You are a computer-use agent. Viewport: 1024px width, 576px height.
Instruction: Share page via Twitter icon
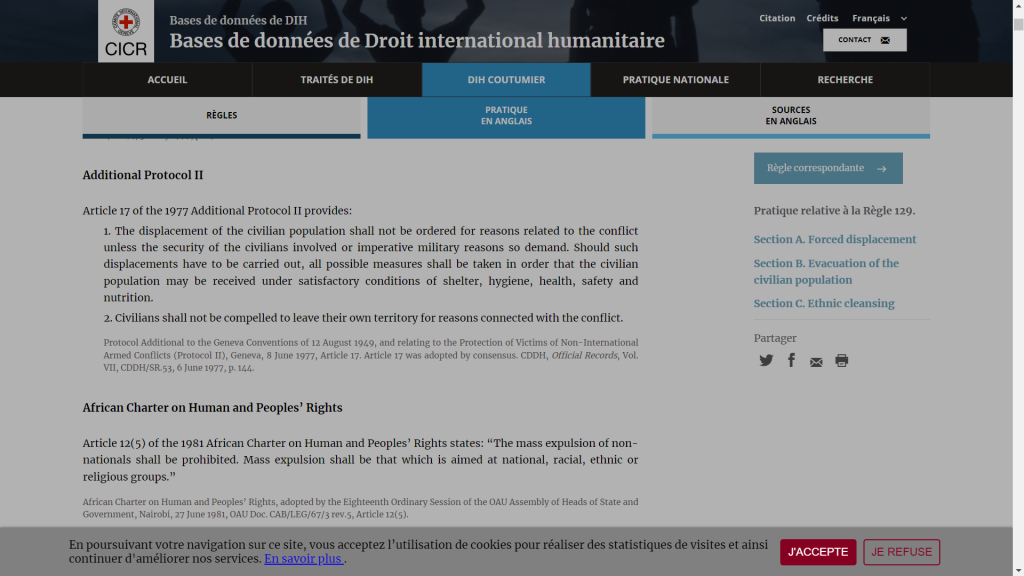[766, 361]
